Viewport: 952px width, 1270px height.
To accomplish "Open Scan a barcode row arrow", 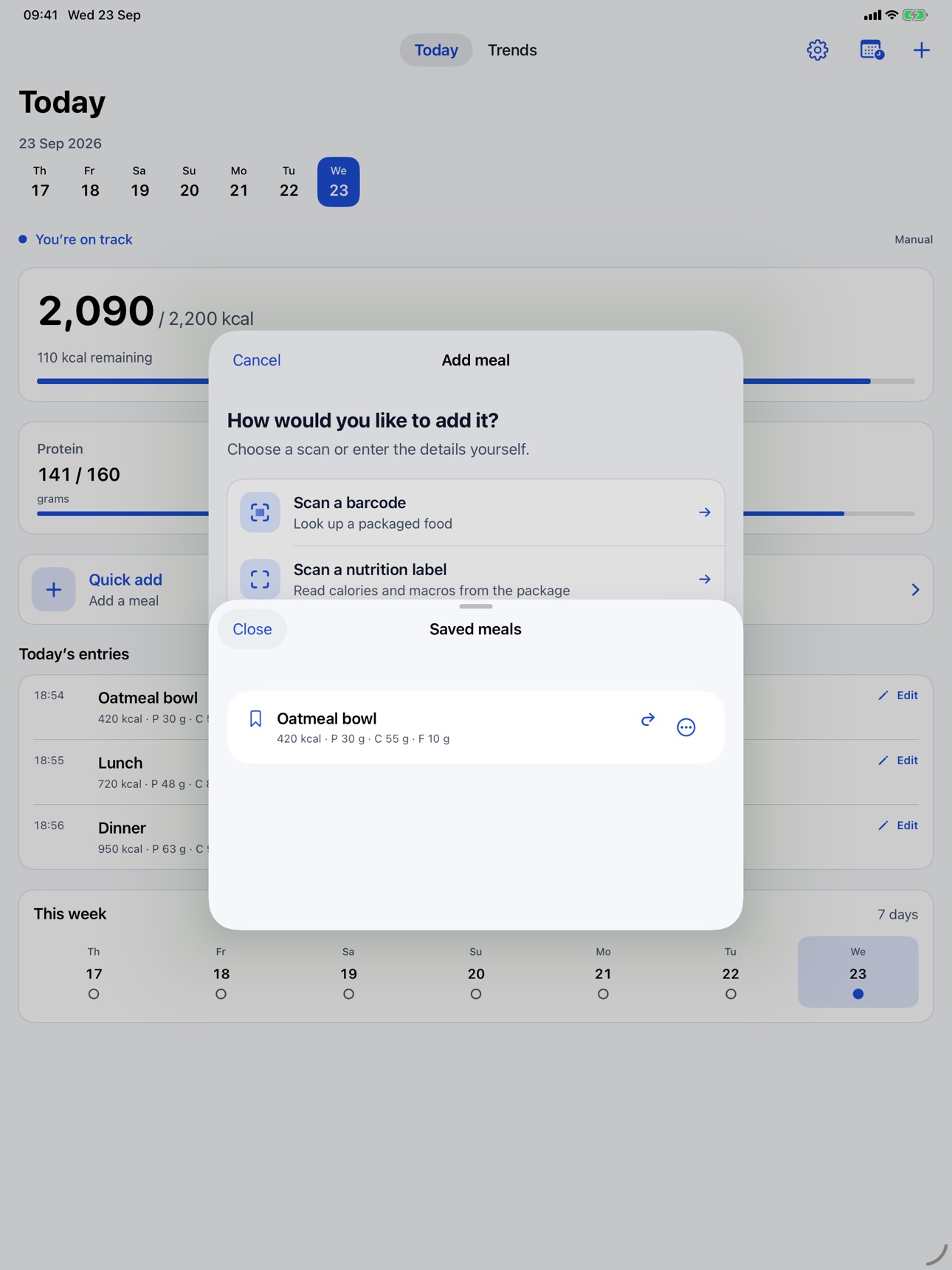I will pos(705,512).
